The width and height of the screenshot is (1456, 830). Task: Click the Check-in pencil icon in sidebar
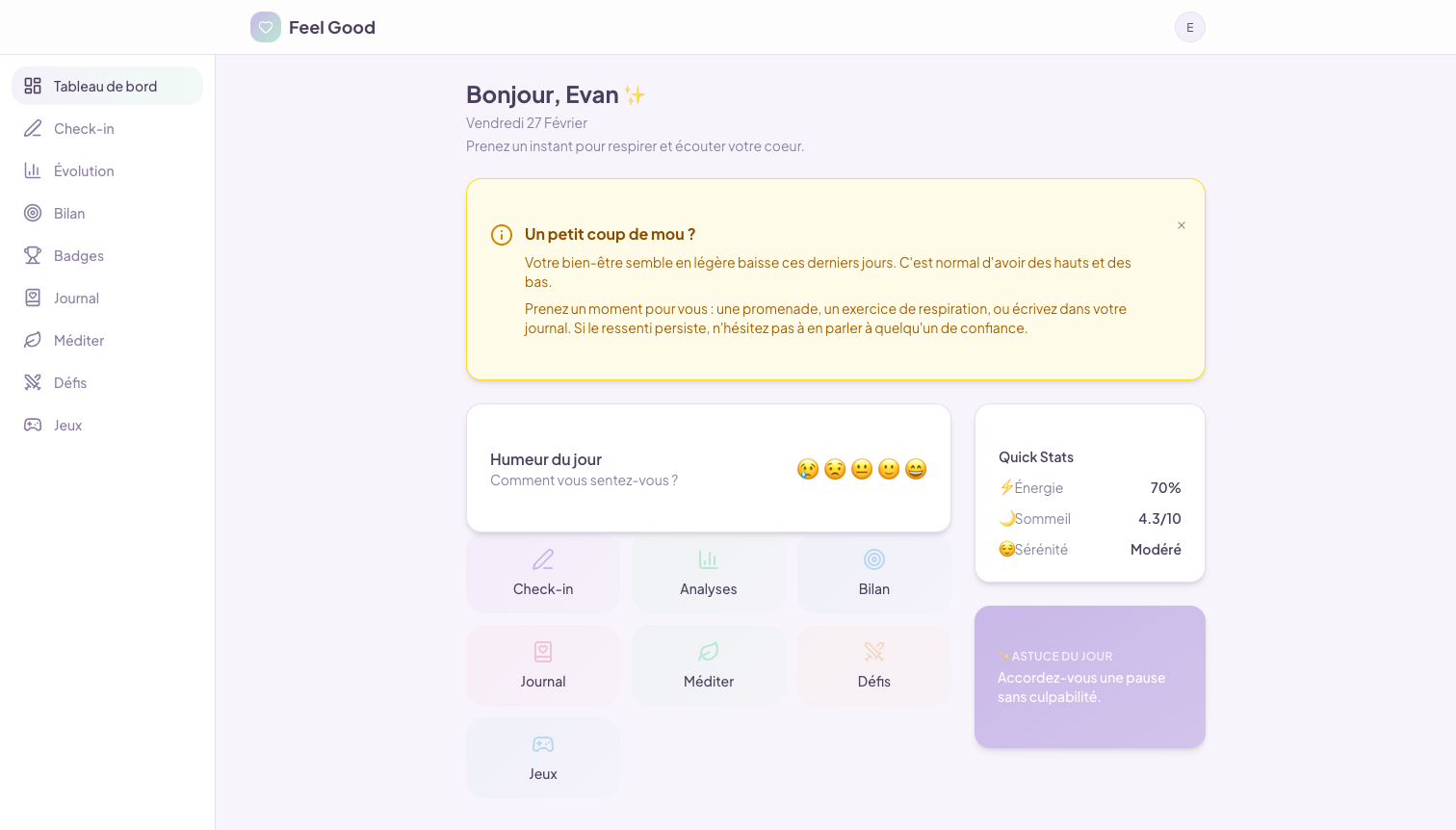[33, 128]
